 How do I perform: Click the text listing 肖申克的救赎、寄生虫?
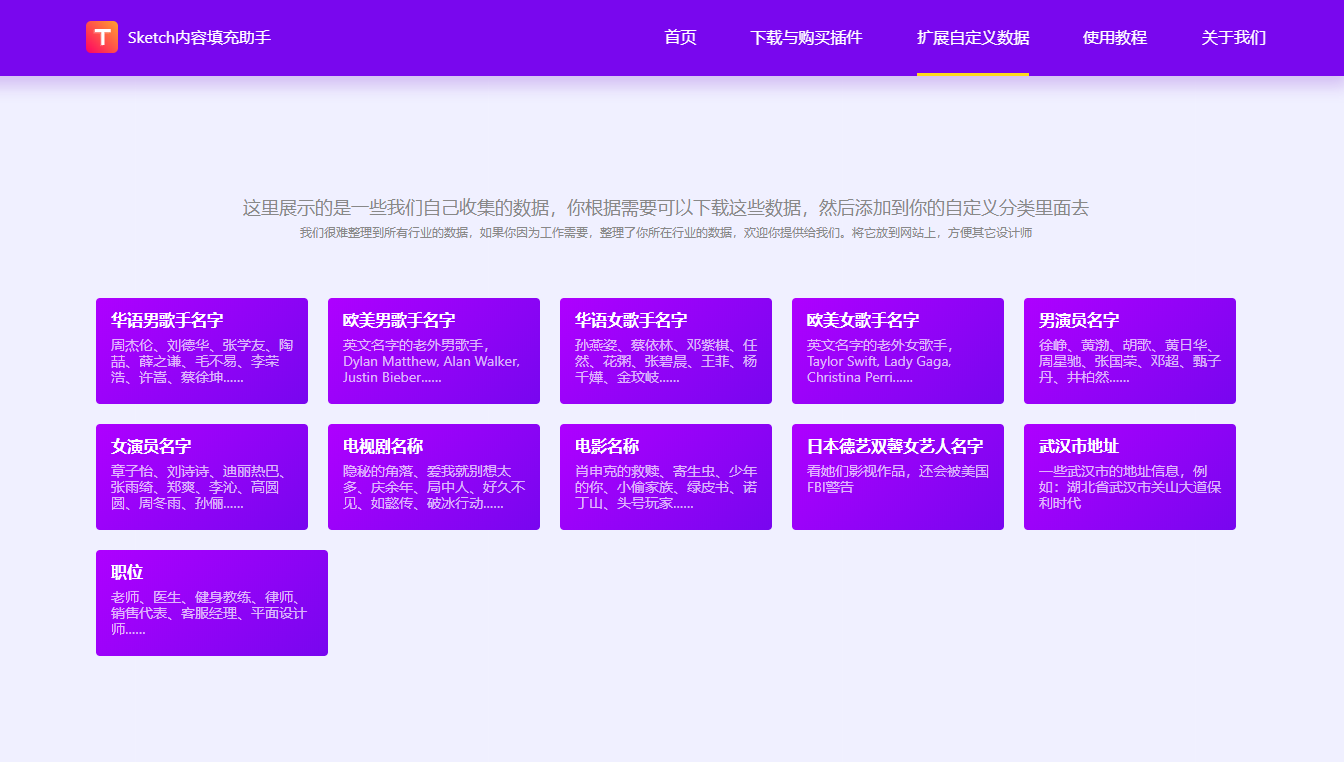click(x=666, y=487)
